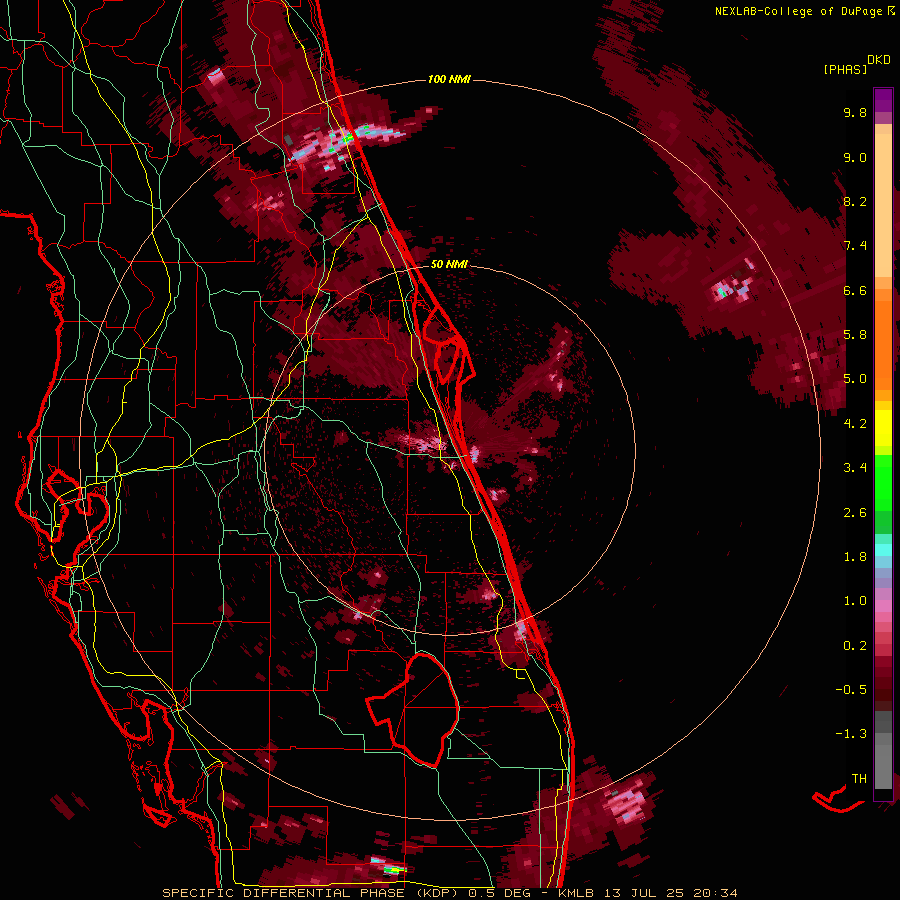Image resolution: width=900 pixels, height=900 pixels.
Task: Click the 100 NMI range ring label
Action: [449, 79]
